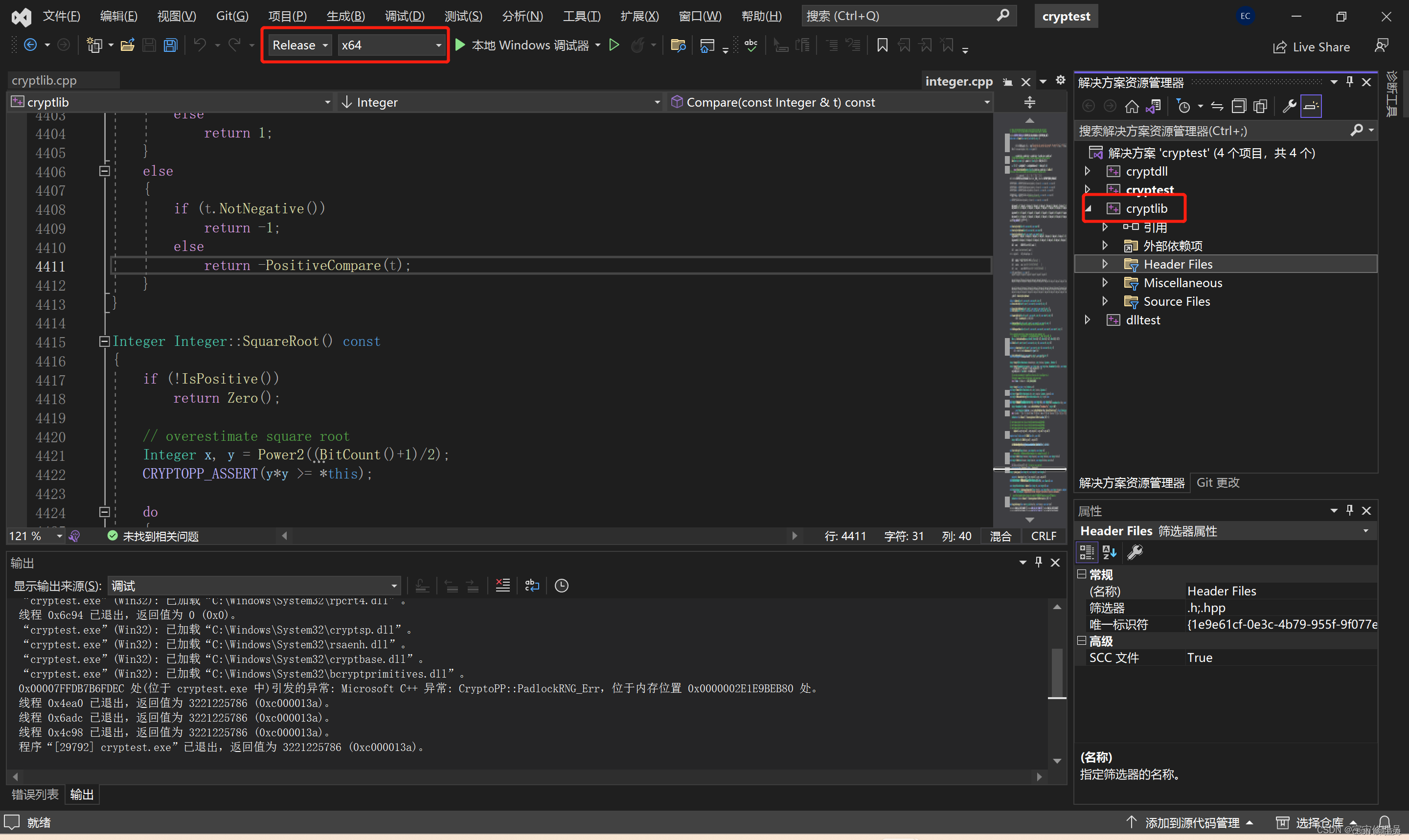Screen dimensions: 1409x840
Task: Click the Home icon in Solution Explorer
Action: coord(1131,107)
